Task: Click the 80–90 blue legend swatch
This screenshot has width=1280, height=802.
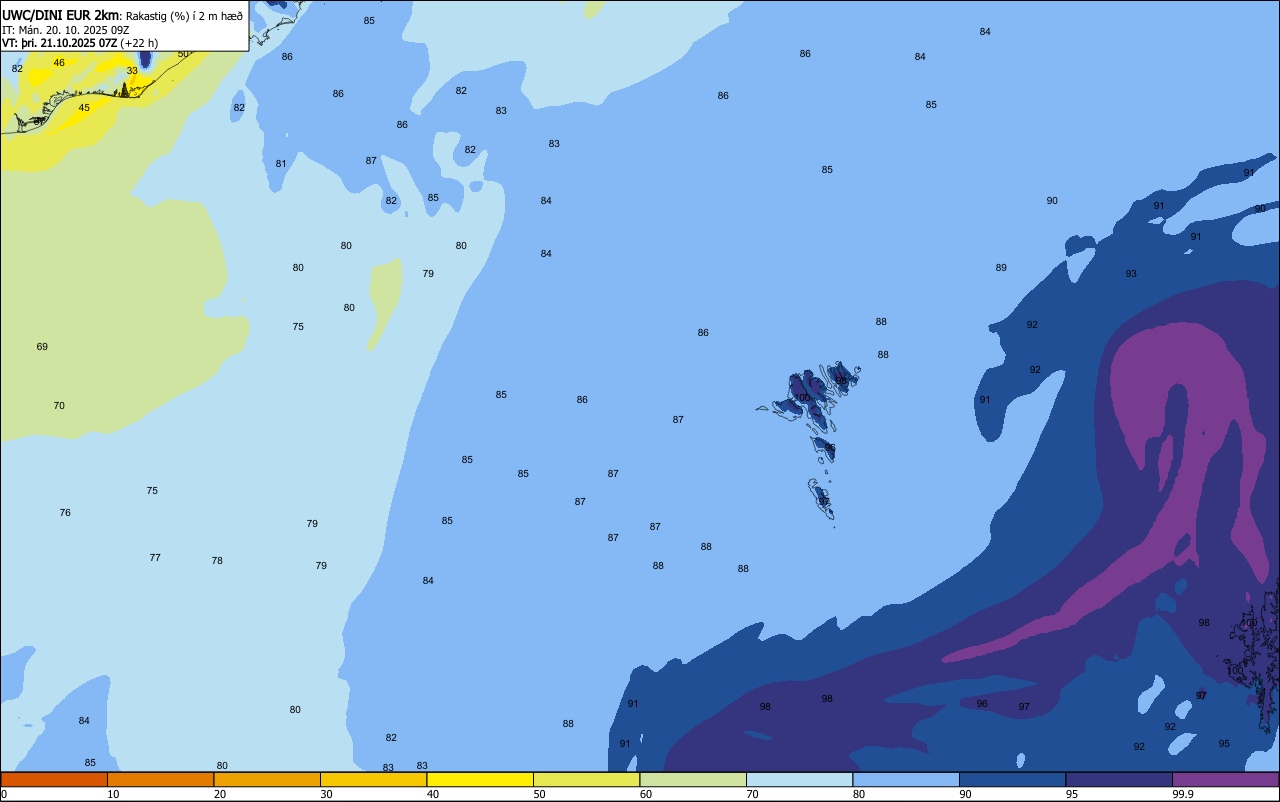Action: 906,780
